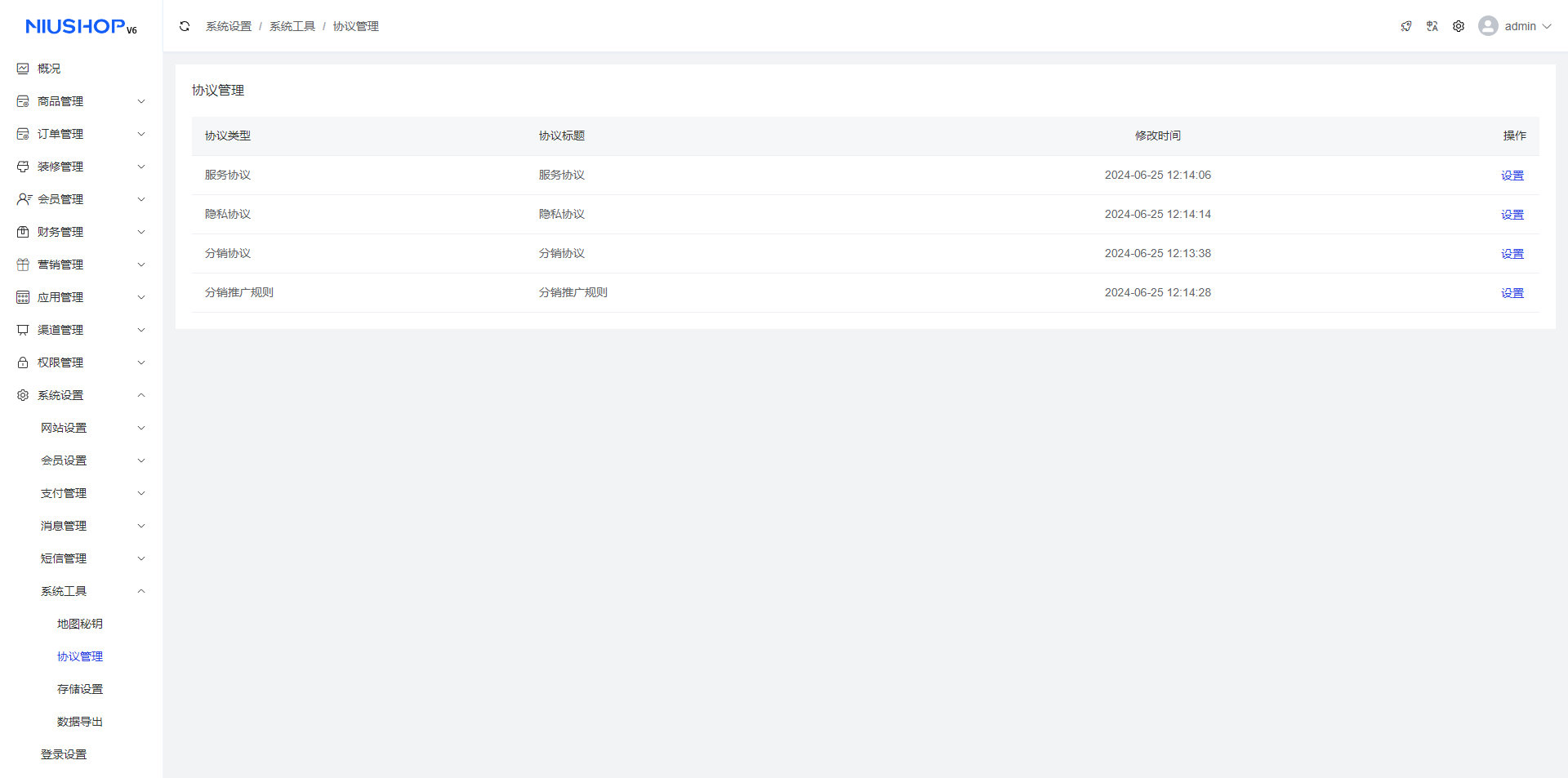
Task: Click the gear settings icon in header
Action: point(1458,26)
